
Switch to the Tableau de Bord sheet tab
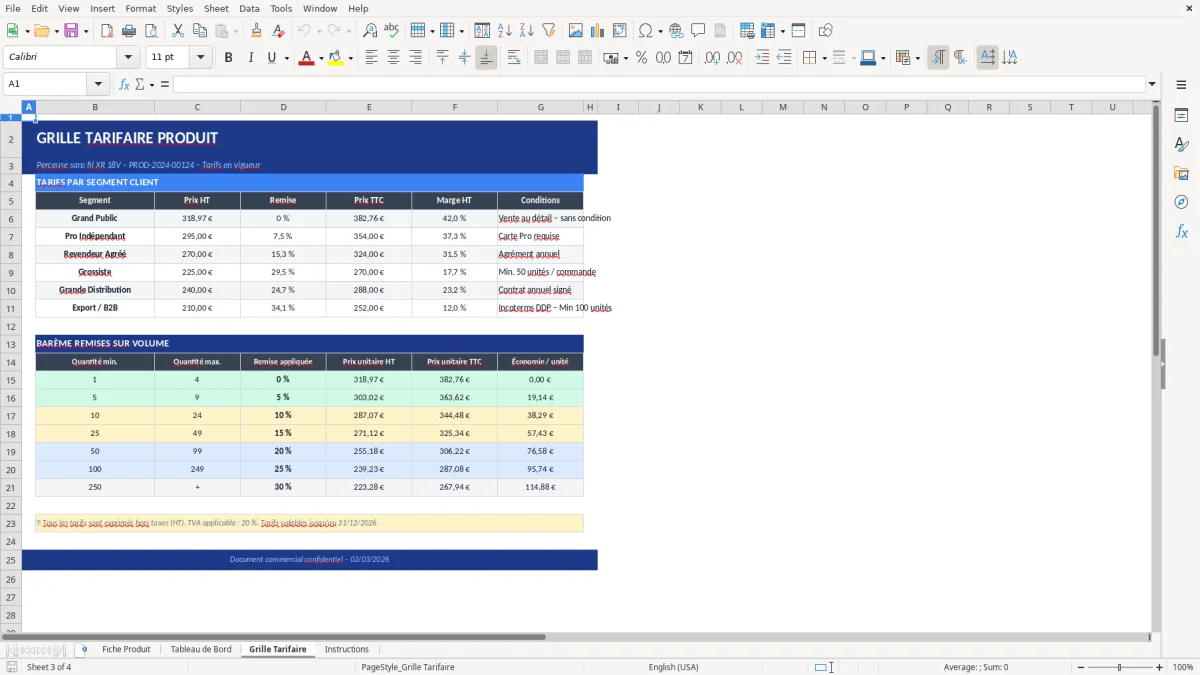(201, 648)
